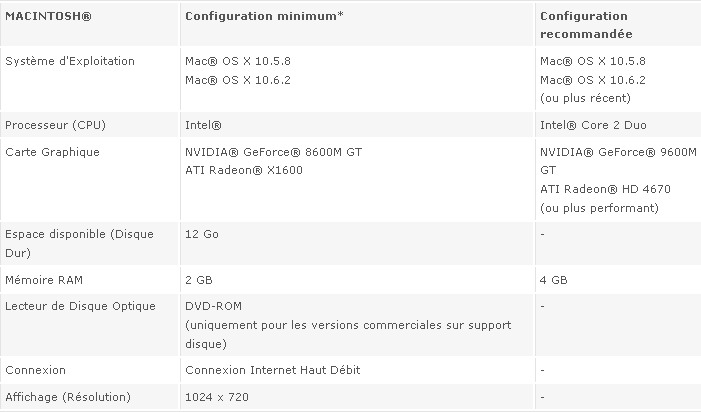Click the "Système d'Exploitation" row label
701x412 pixels.
69,61
